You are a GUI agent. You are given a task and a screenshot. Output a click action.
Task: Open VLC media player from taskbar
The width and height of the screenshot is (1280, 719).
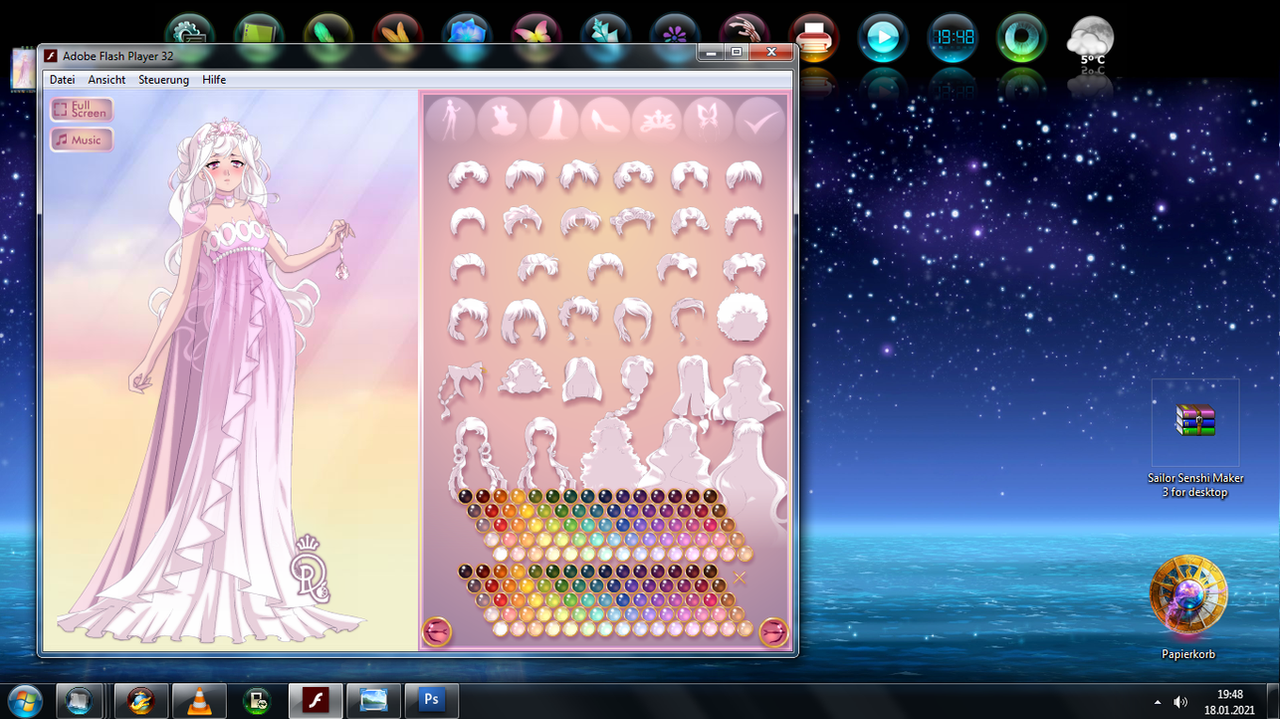tap(199, 700)
